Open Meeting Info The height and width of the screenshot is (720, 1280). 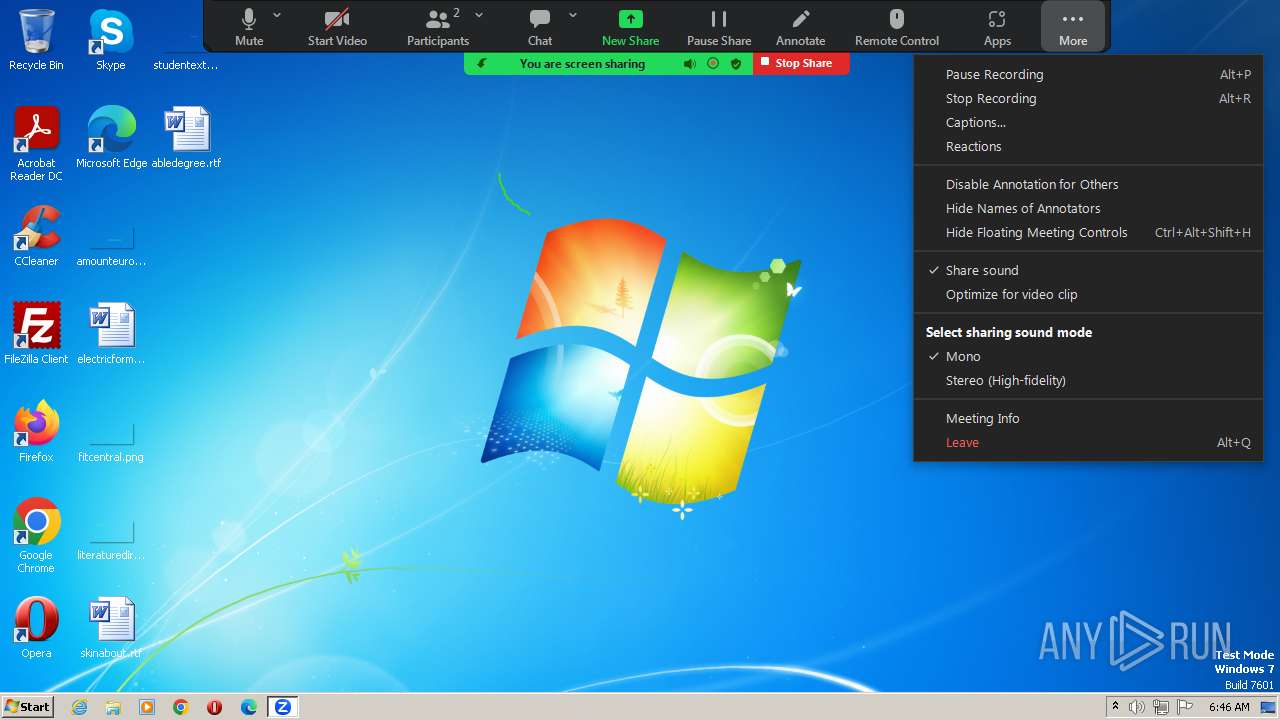(x=1088, y=418)
